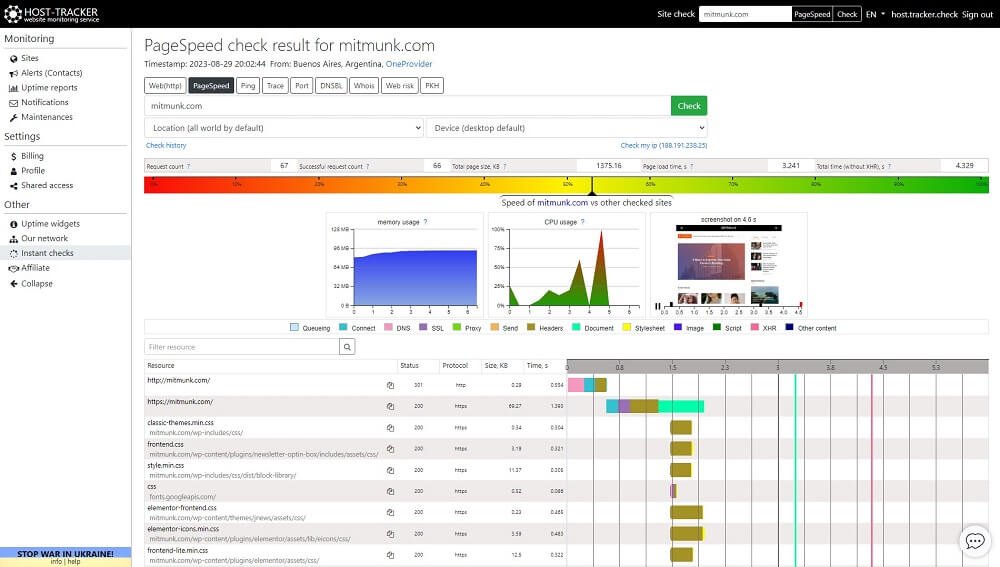The height and width of the screenshot is (567, 1000).
Task: Copy URL for http://mitmunk.com/ row
Action: click(x=390, y=385)
